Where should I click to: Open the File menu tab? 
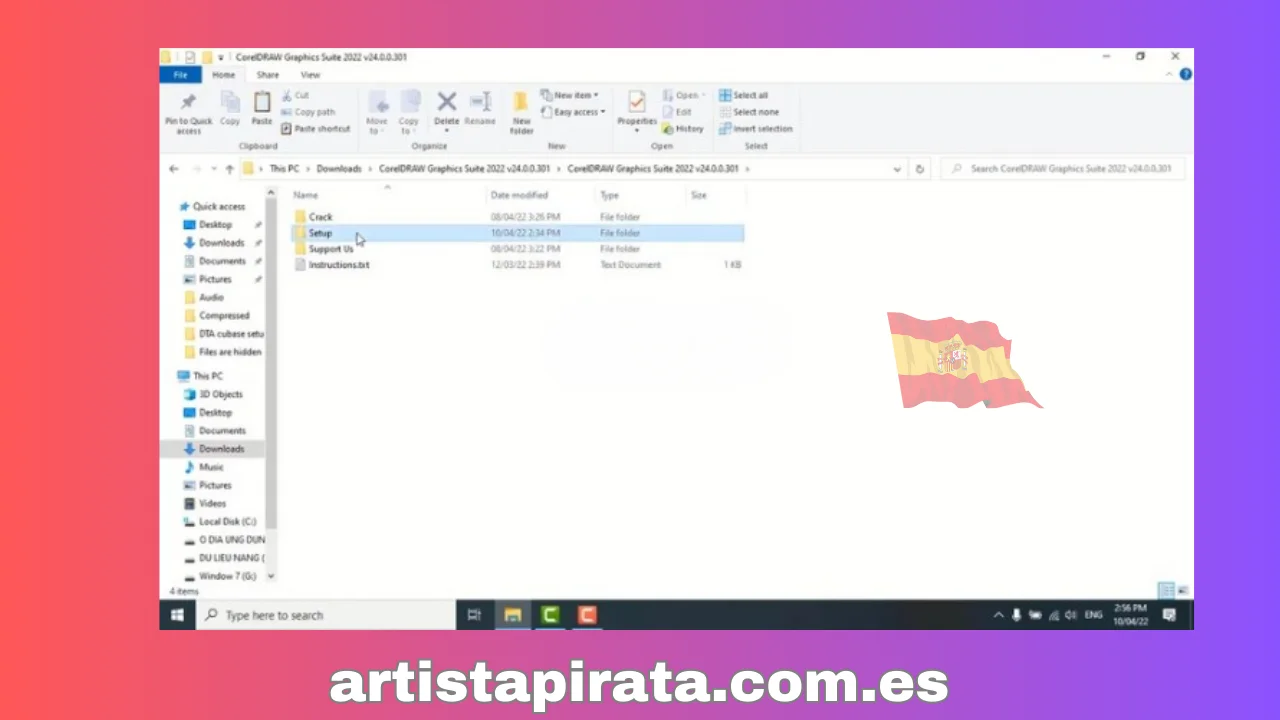(x=180, y=75)
